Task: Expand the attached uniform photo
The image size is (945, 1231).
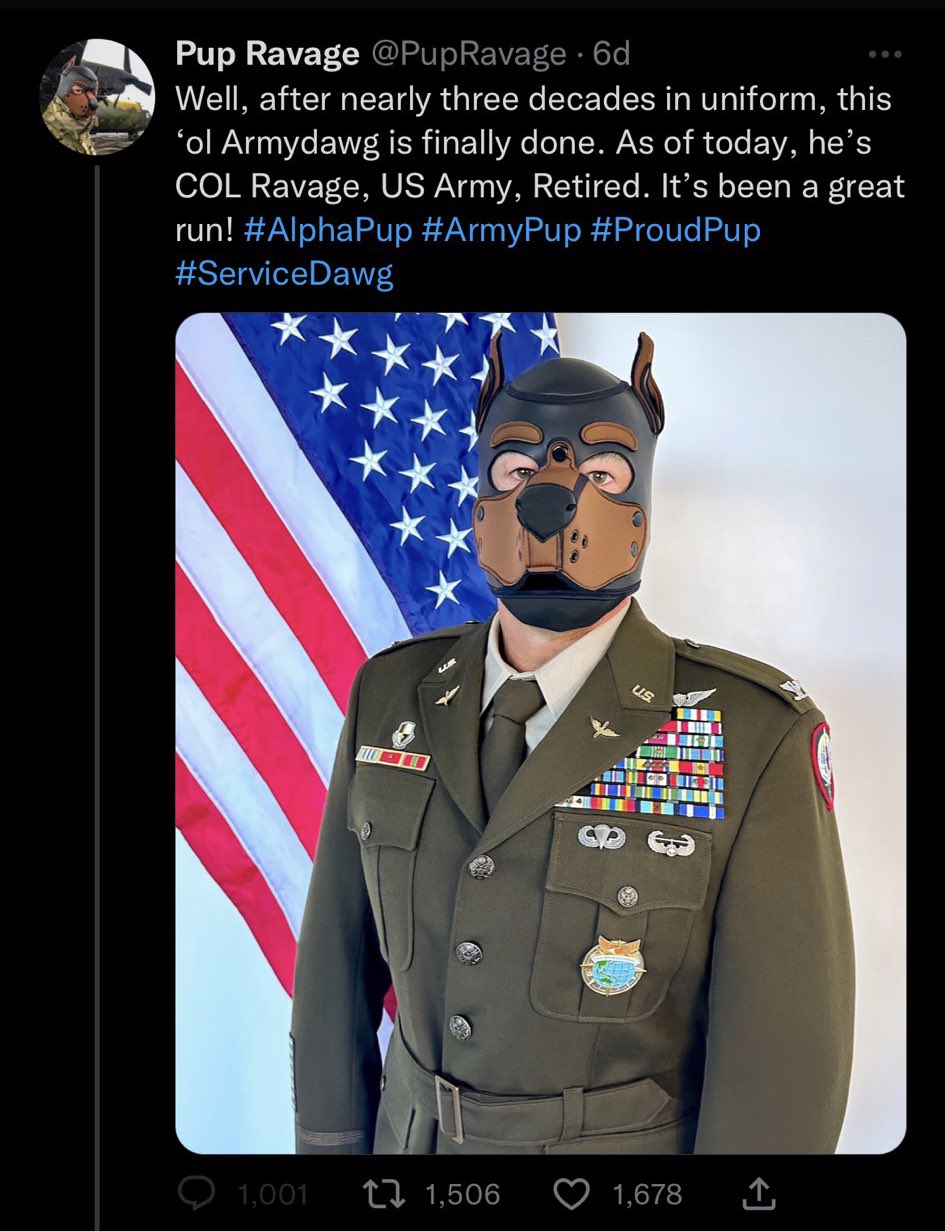Action: (541, 733)
